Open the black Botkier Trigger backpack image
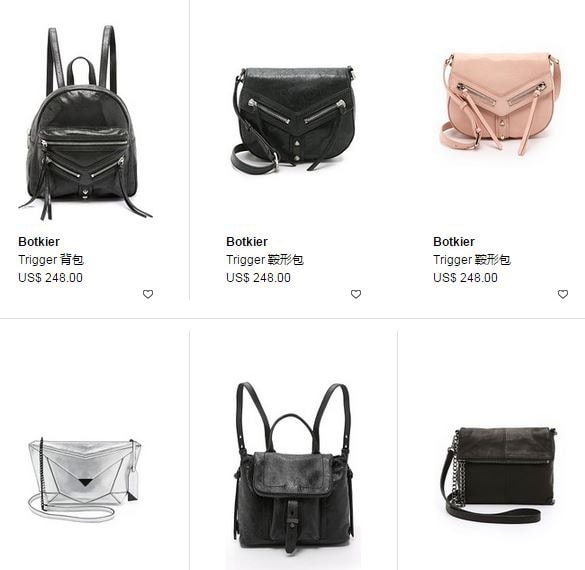585x570 pixels. (84, 123)
